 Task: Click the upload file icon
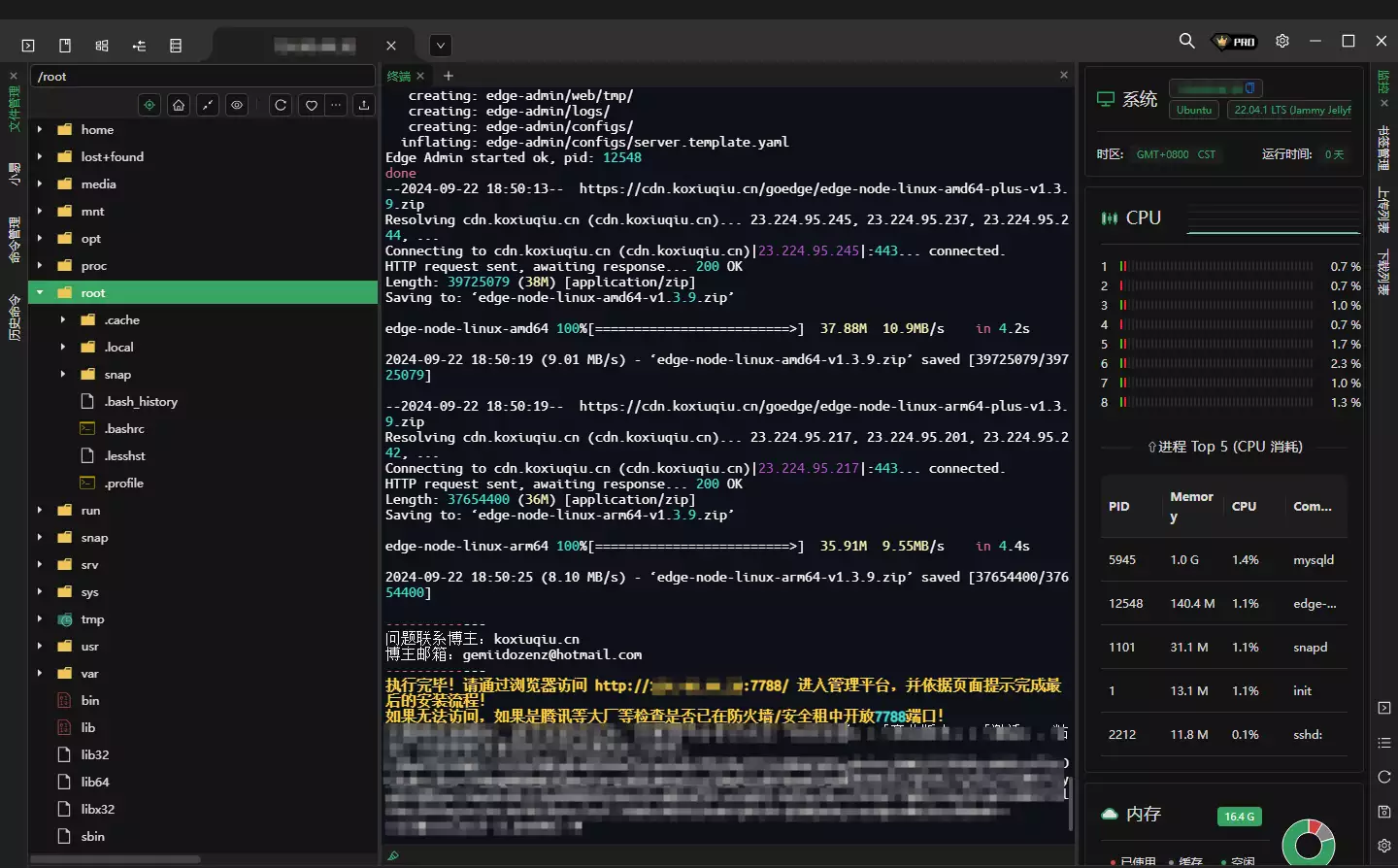pyautogui.click(x=364, y=105)
